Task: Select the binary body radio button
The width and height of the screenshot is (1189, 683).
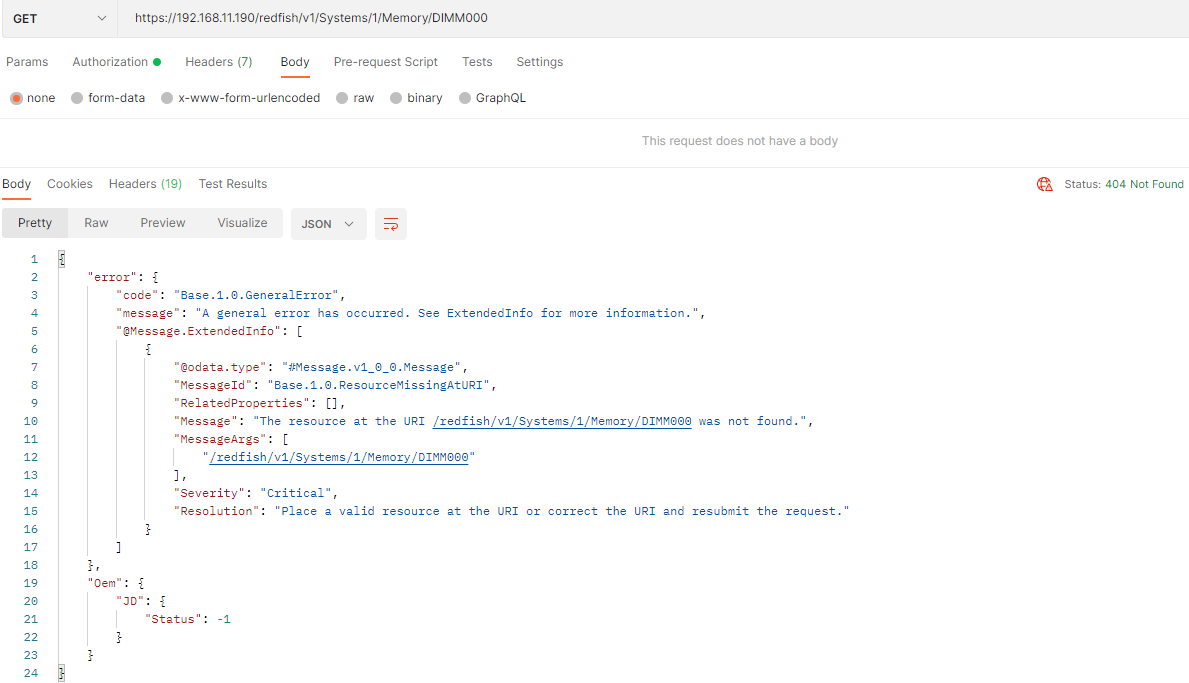Action: (x=396, y=98)
